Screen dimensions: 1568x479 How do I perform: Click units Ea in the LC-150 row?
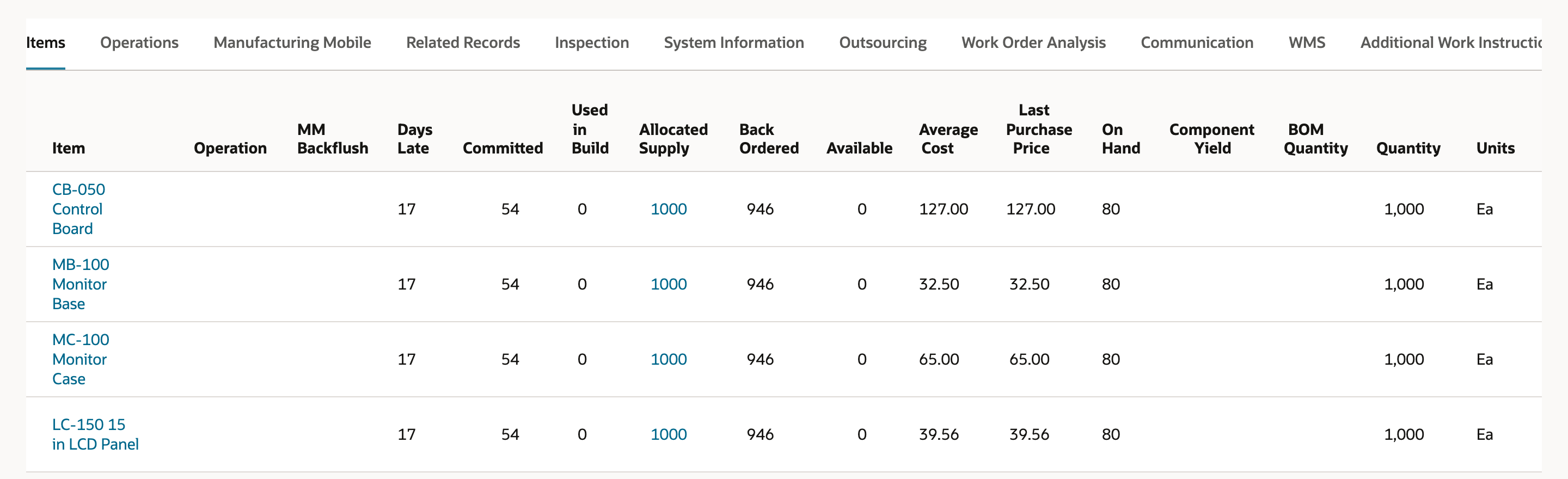click(x=1484, y=434)
